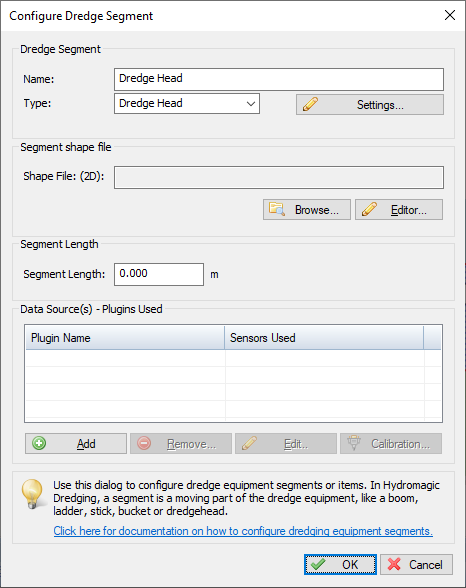
Task: Click the green checkmark on OK
Action: tap(318, 564)
